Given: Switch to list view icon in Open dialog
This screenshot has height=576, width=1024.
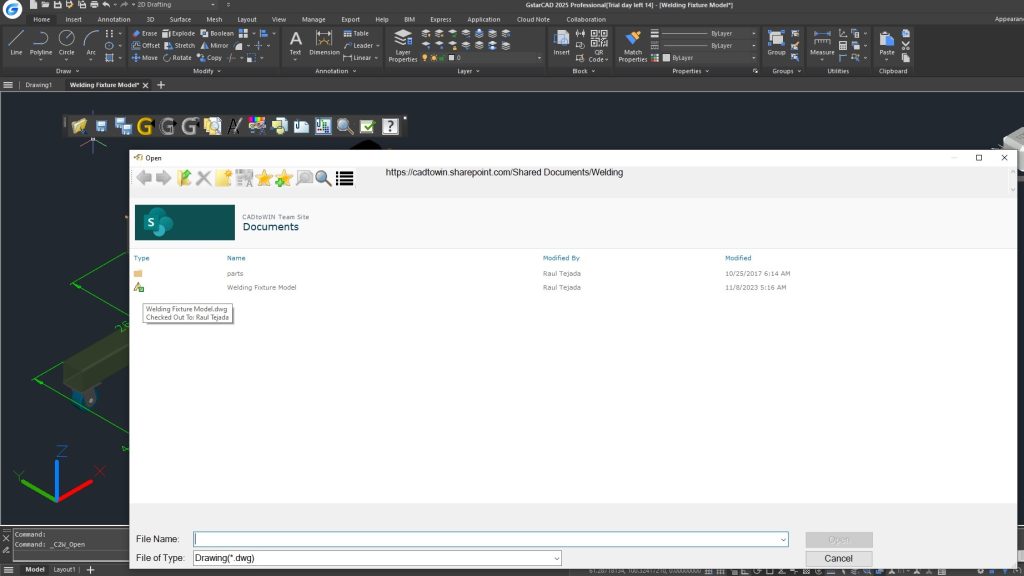Looking at the screenshot, I should 345,178.
